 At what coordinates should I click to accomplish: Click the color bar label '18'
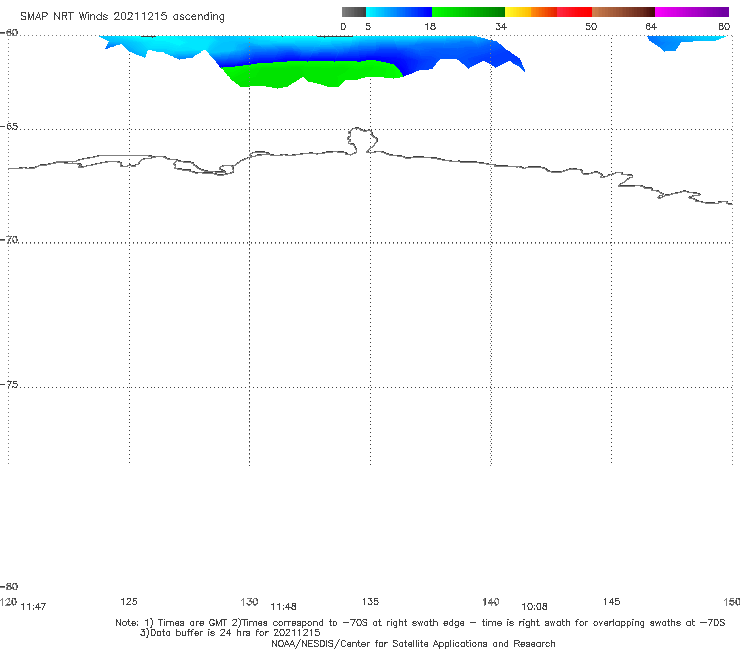[430, 27]
